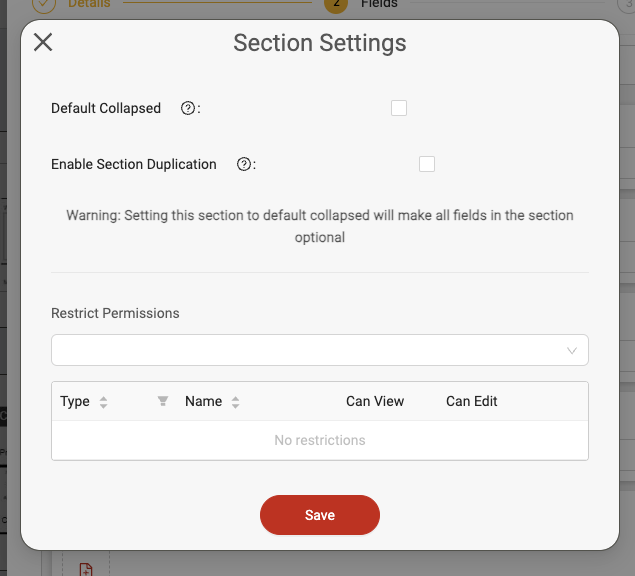The width and height of the screenshot is (635, 576).
Task: Click the Restrict Permissions dropdown chevron
Action: [572, 350]
